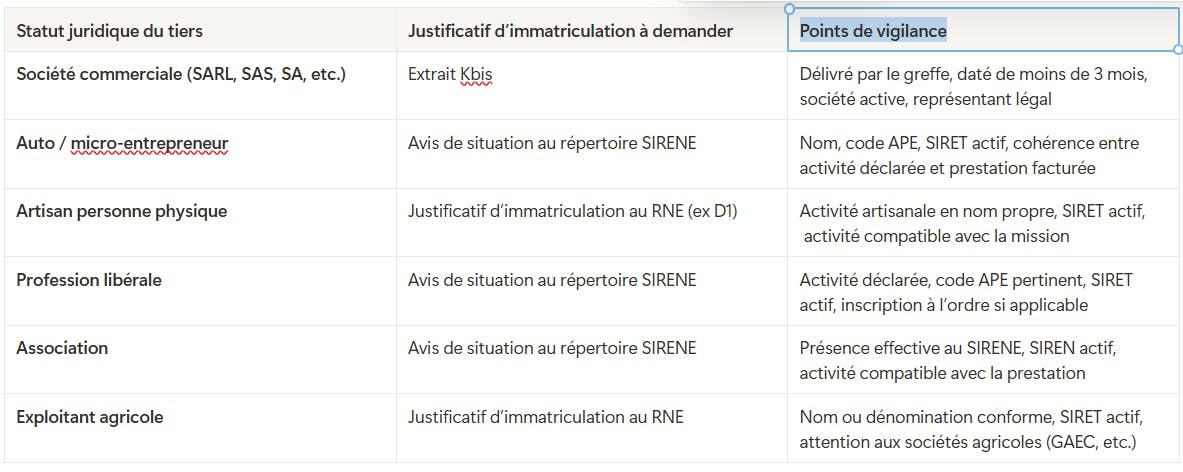Select the 'Profession libérale' cell
Viewport: 1183px width, 472px height.
coord(89,280)
